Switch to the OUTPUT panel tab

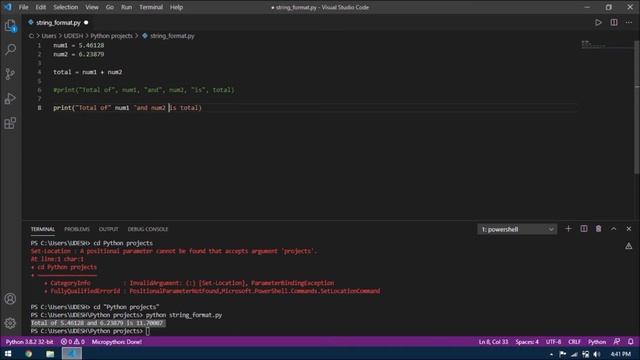pos(108,229)
